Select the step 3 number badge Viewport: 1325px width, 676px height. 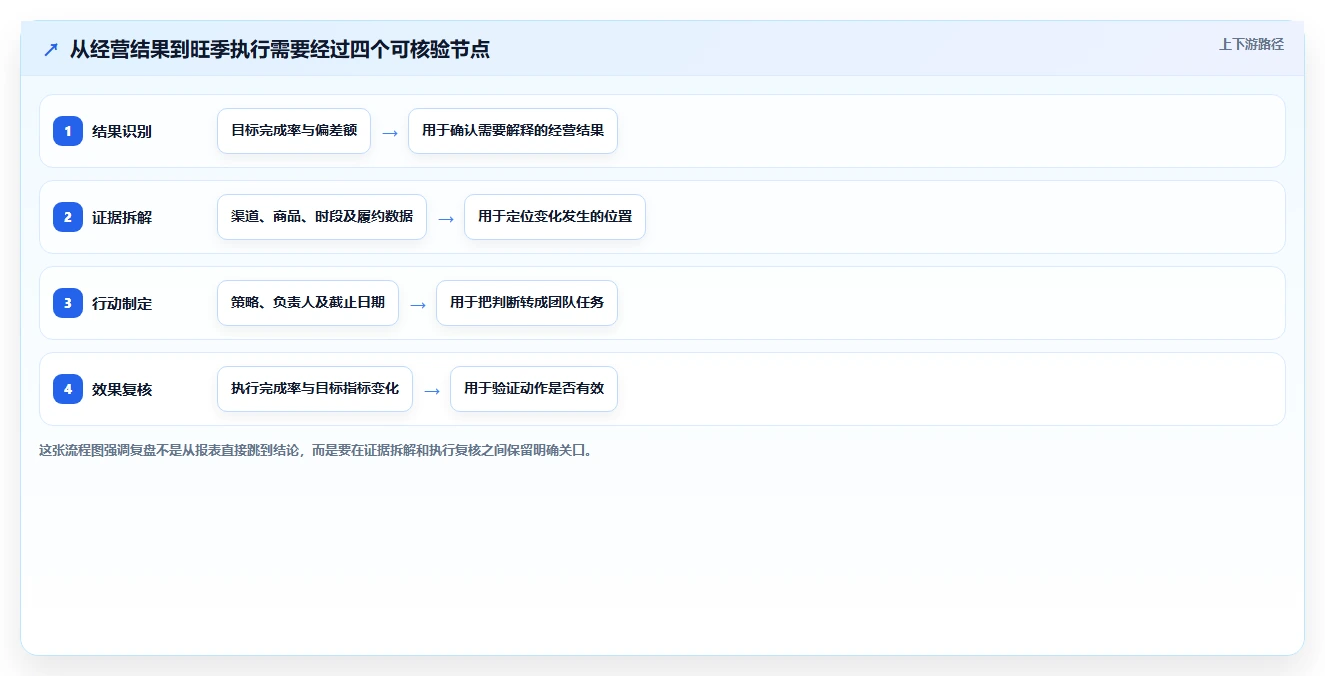[x=68, y=303]
